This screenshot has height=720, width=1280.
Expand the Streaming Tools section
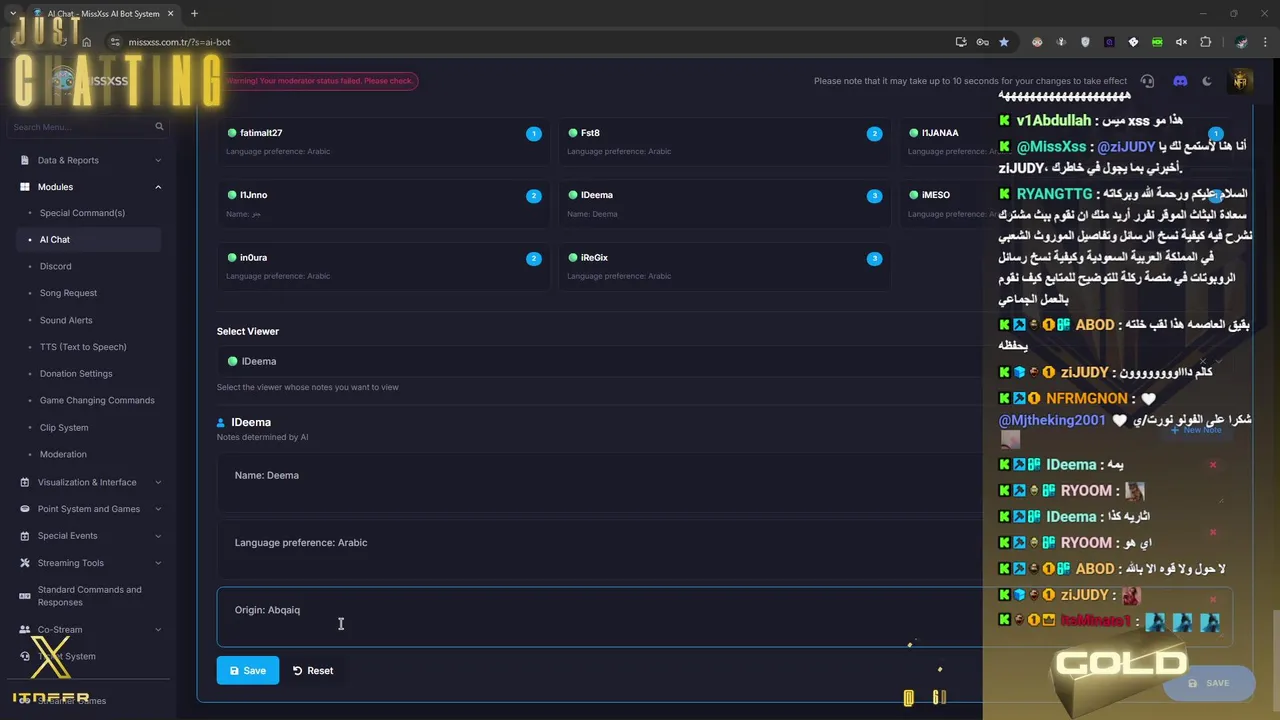coord(158,563)
